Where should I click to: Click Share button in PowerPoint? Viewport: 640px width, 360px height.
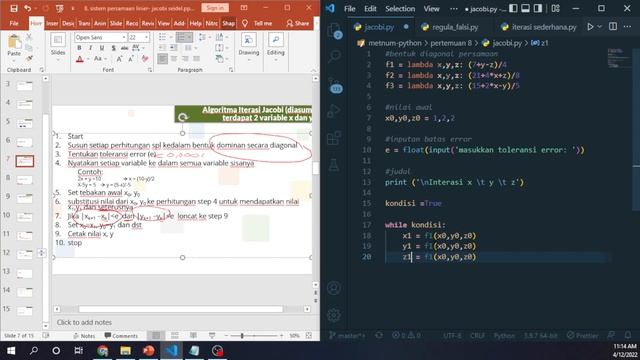pyautogui.click(x=298, y=23)
